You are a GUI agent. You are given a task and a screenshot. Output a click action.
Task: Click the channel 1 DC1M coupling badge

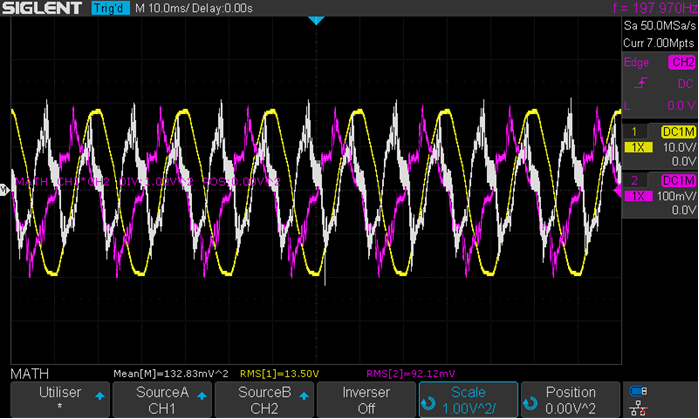pos(678,131)
